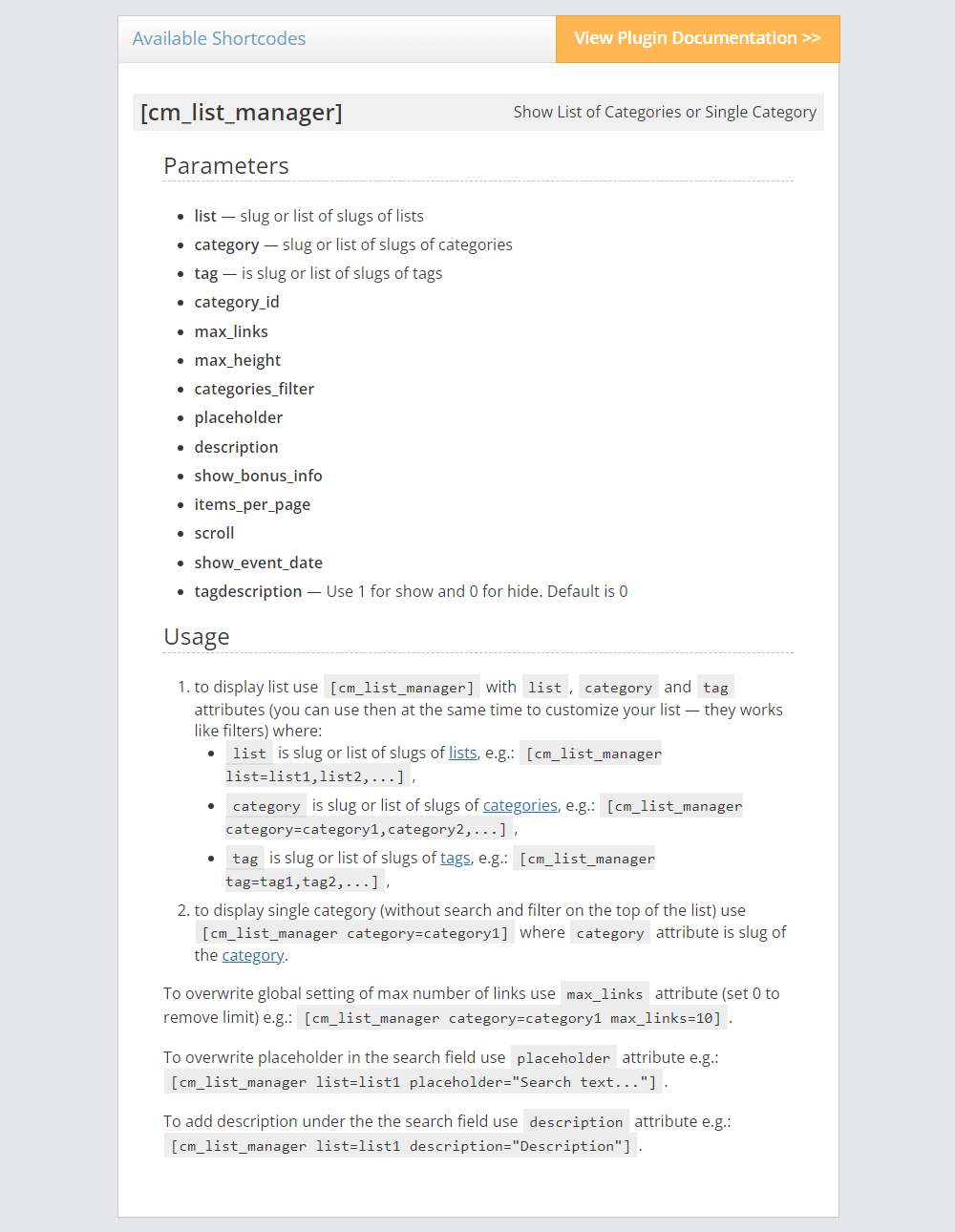Open the 'lists' hyperlink in Usage

[462, 753]
